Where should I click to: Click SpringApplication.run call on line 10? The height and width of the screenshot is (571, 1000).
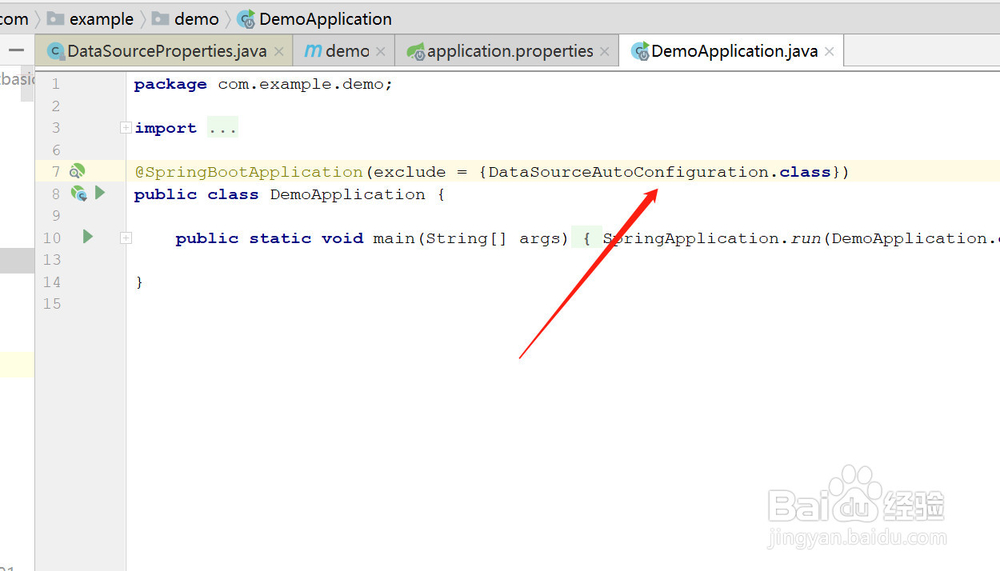coord(712,239)
